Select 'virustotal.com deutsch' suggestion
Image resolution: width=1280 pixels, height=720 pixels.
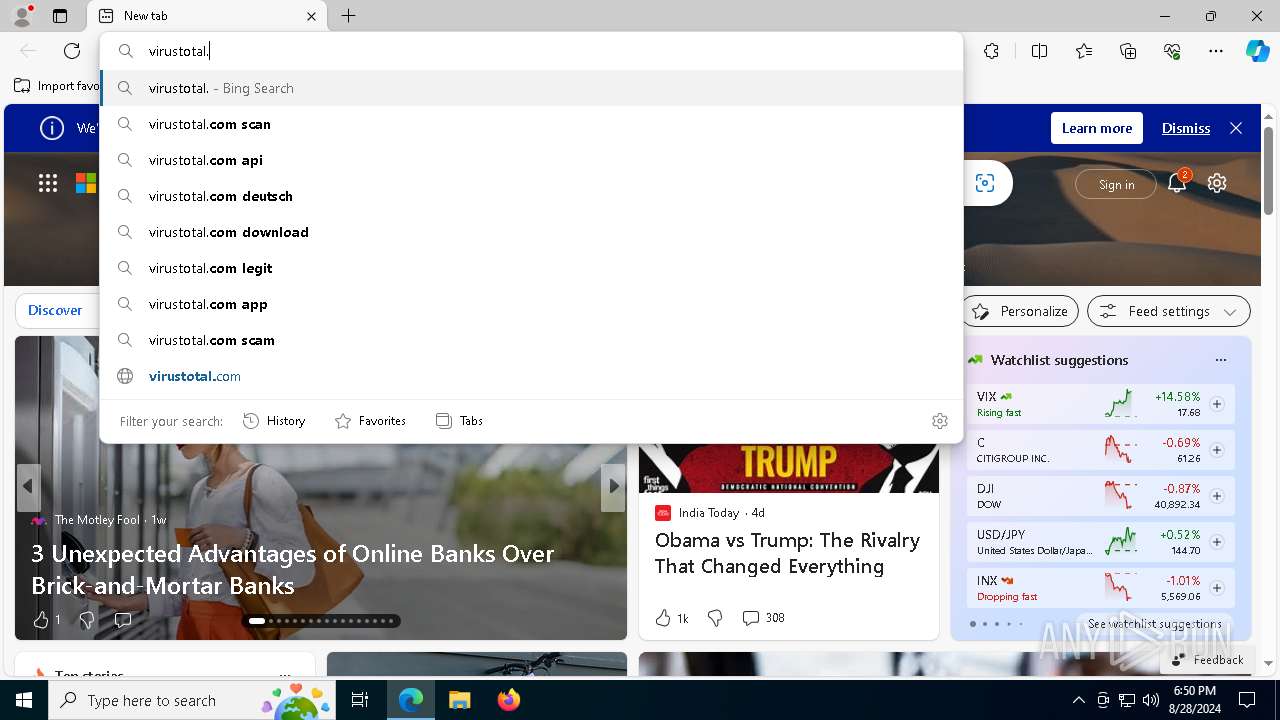532,196
